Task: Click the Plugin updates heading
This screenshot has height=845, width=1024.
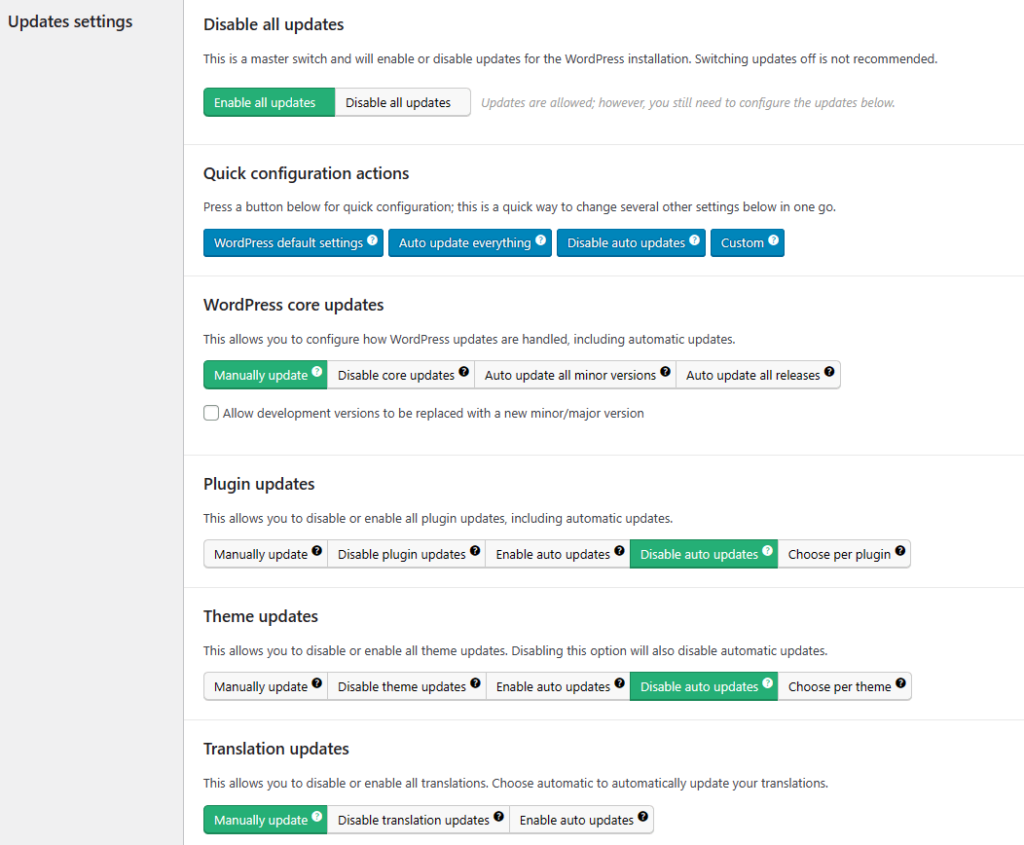Action: click(259, 484)
